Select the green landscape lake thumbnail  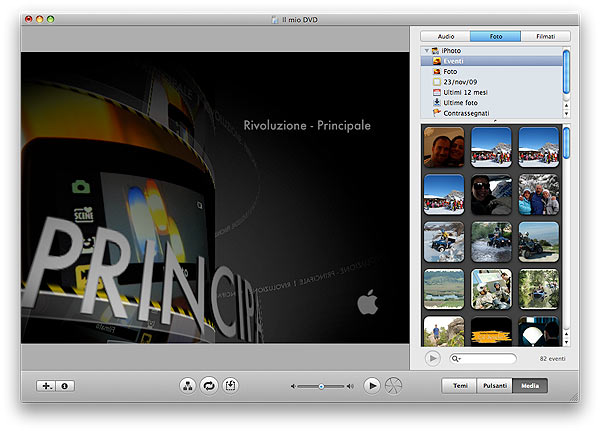coord(444,289)
